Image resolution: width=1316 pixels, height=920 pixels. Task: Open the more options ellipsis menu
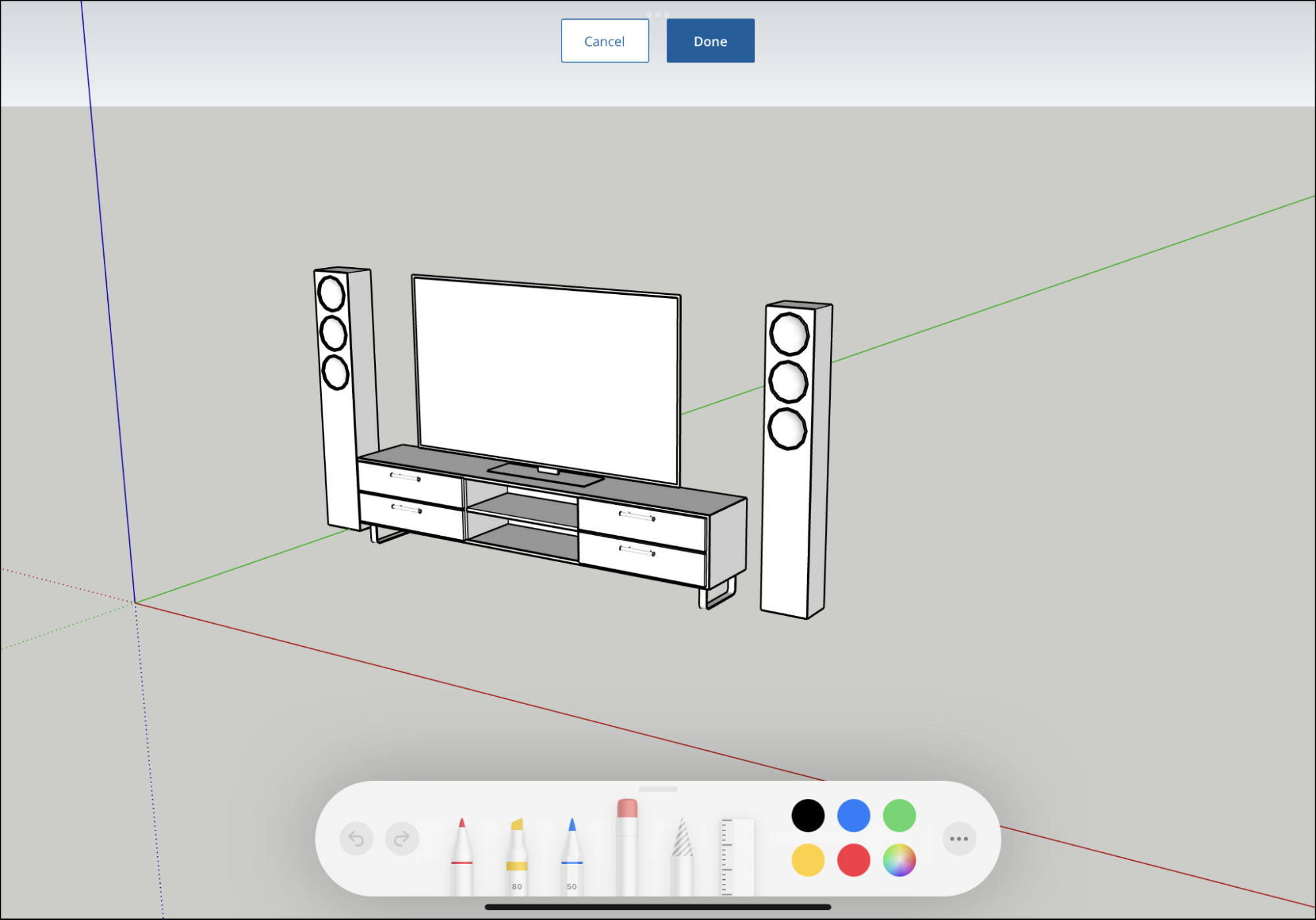point(959,838)
